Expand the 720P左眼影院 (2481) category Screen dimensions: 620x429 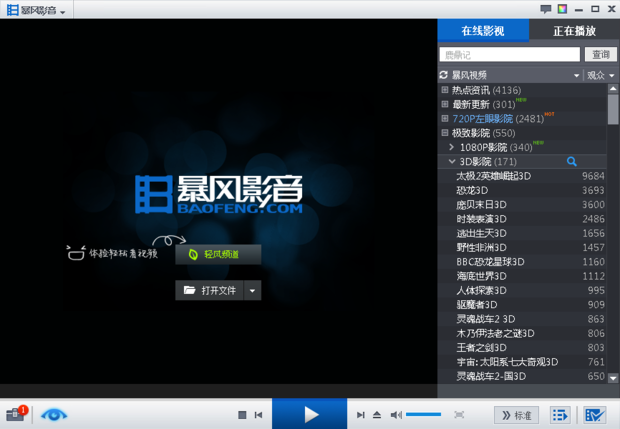coord(445,118)
